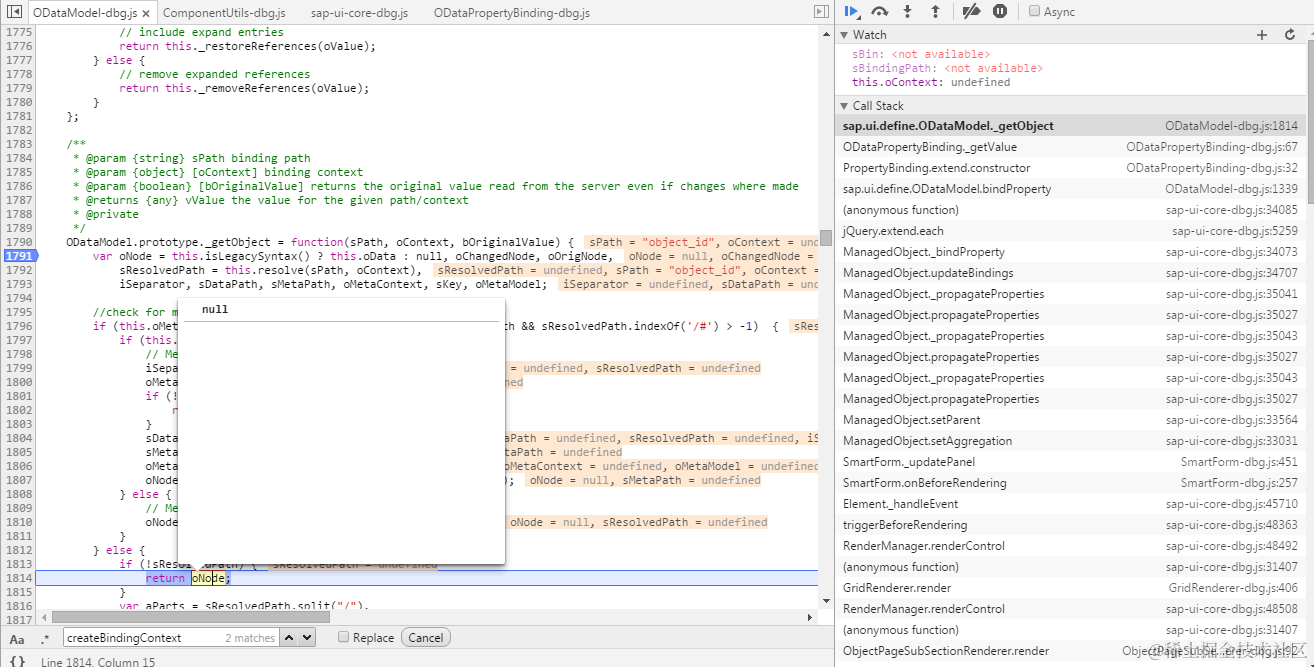Hide the debugger sidebar pane
1314x667 pixels.
click(x=821, y=12)
